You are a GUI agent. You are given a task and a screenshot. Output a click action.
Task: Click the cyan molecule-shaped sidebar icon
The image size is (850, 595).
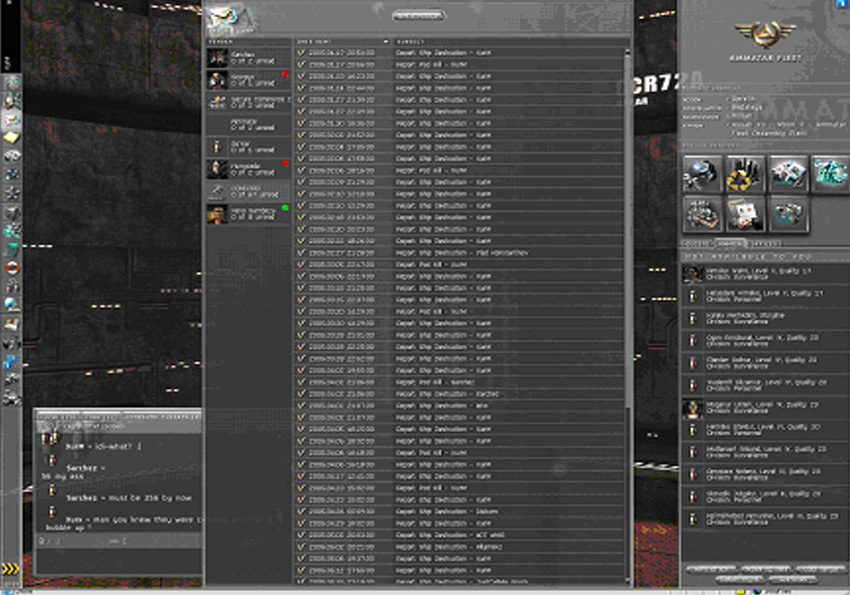click(11, 231)
